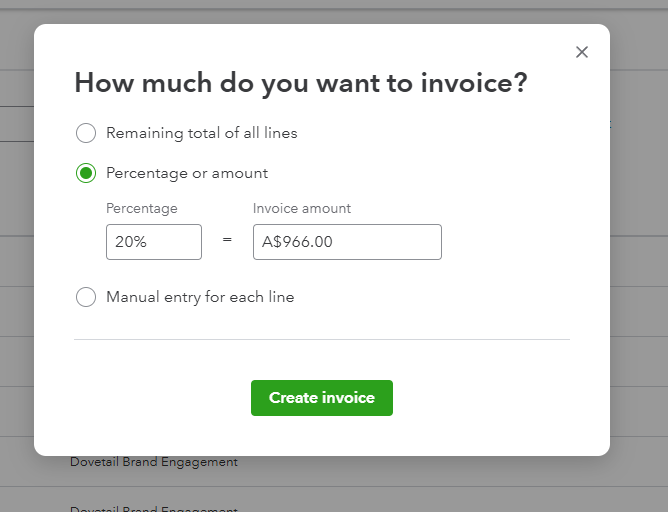
Task: Click the 'How much do you want to invoice?' heading
Action: click(300, 83)
